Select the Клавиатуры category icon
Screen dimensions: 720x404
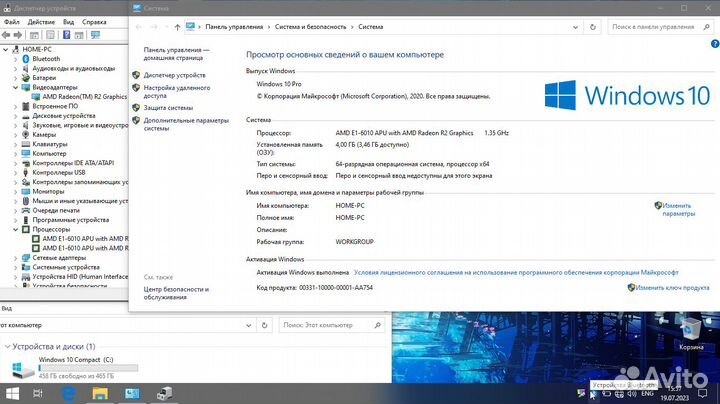[x=26, y=144]
